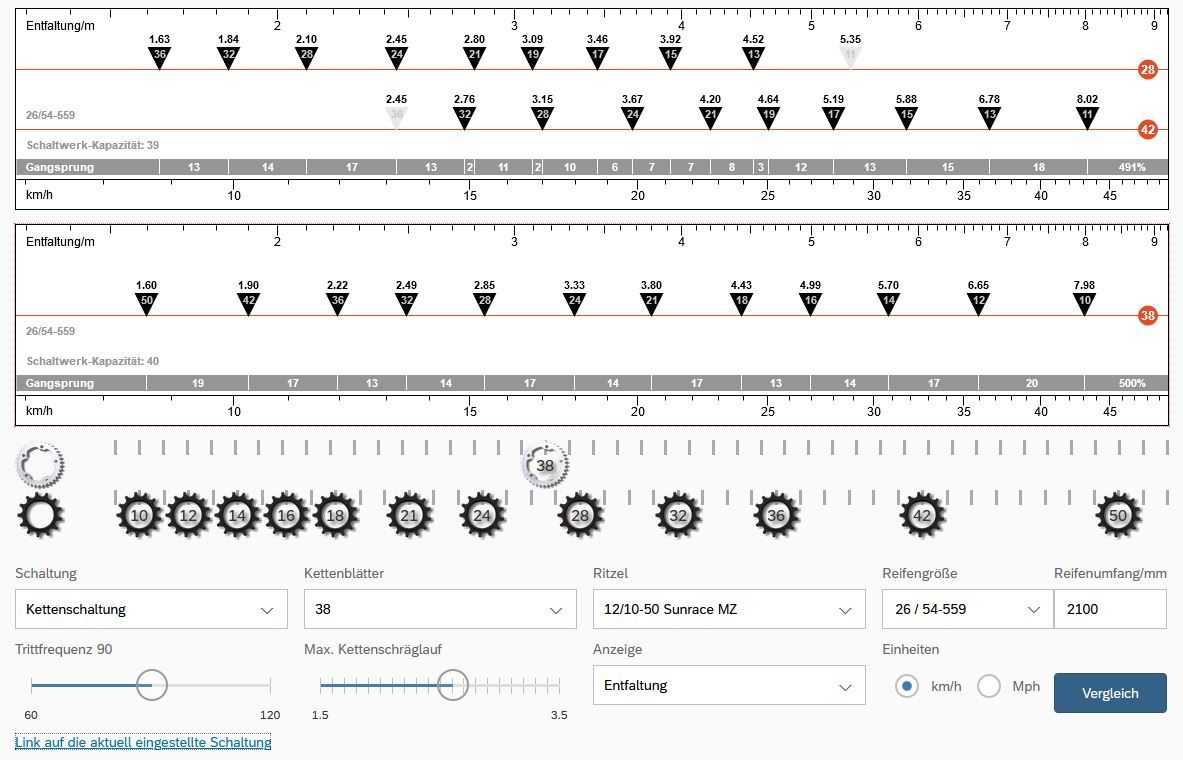This screenshot has width=1183, height=760.
Task: Select the 38-tooth chainring icon
Action: pyautogui.click(x=545, y=465)
